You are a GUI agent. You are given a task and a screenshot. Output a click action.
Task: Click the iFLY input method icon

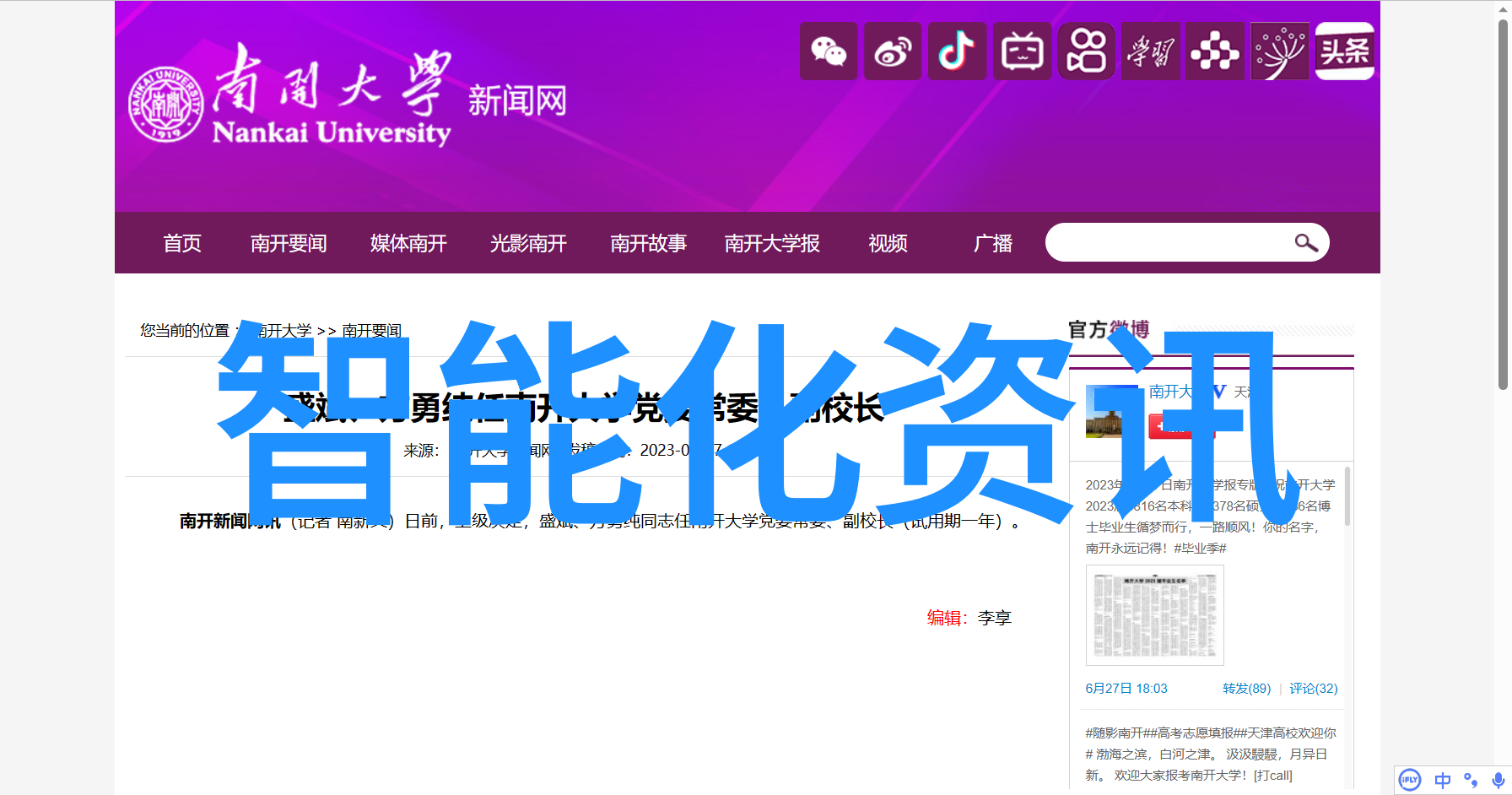coord(1410,780)
